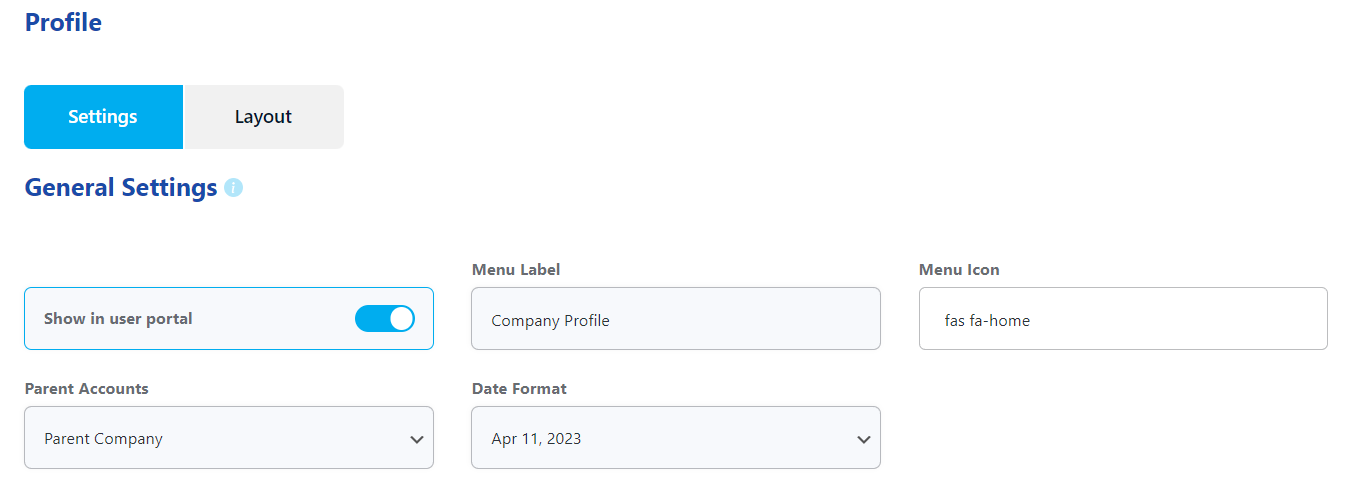The height and width of the screenshot is (490, 1361).
Task: Open the Date Format dropdown
Action: point(676,437)
